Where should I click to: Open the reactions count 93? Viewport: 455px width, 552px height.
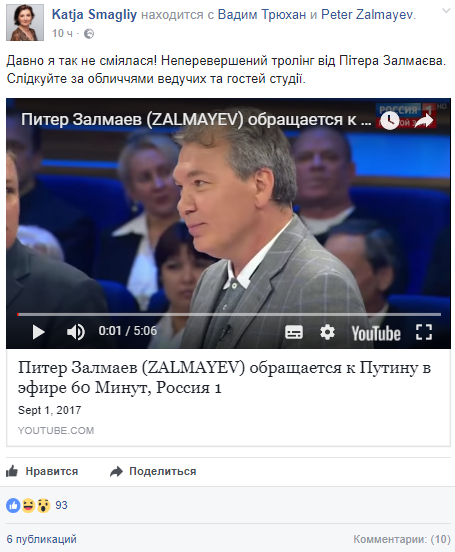61,505
